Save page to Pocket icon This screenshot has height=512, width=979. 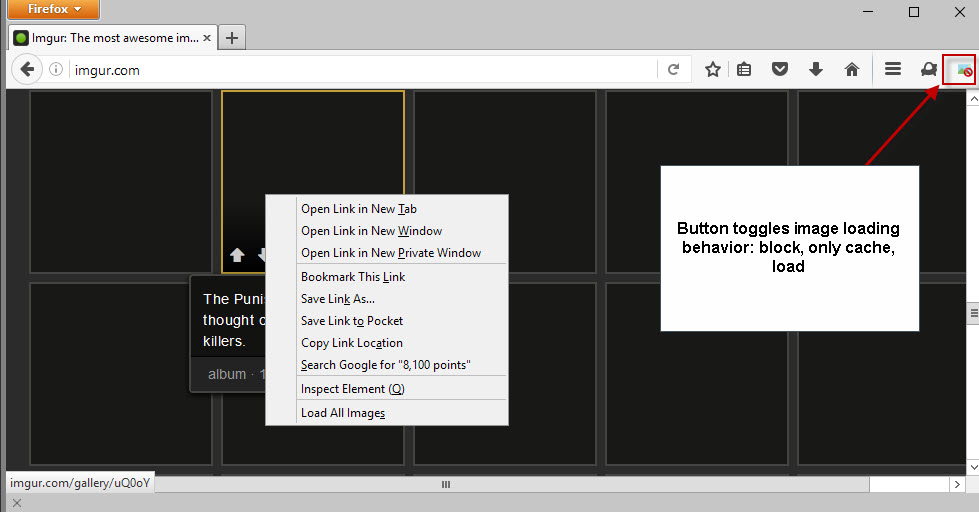[780, 69]
